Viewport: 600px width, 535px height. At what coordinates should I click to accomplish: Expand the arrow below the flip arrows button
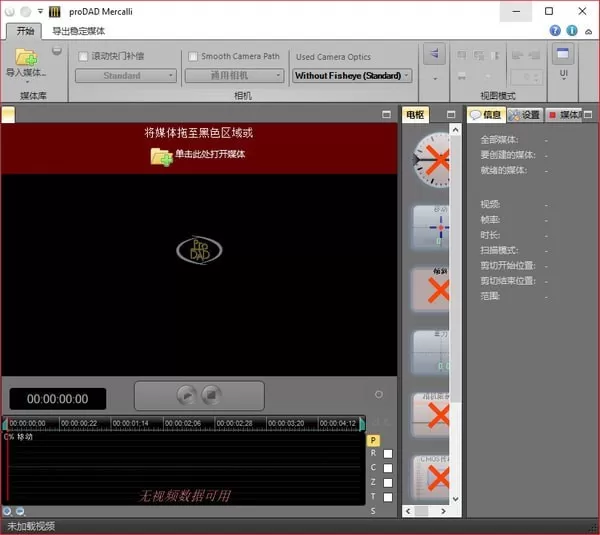pyautogui.click(x=435, y=79)
